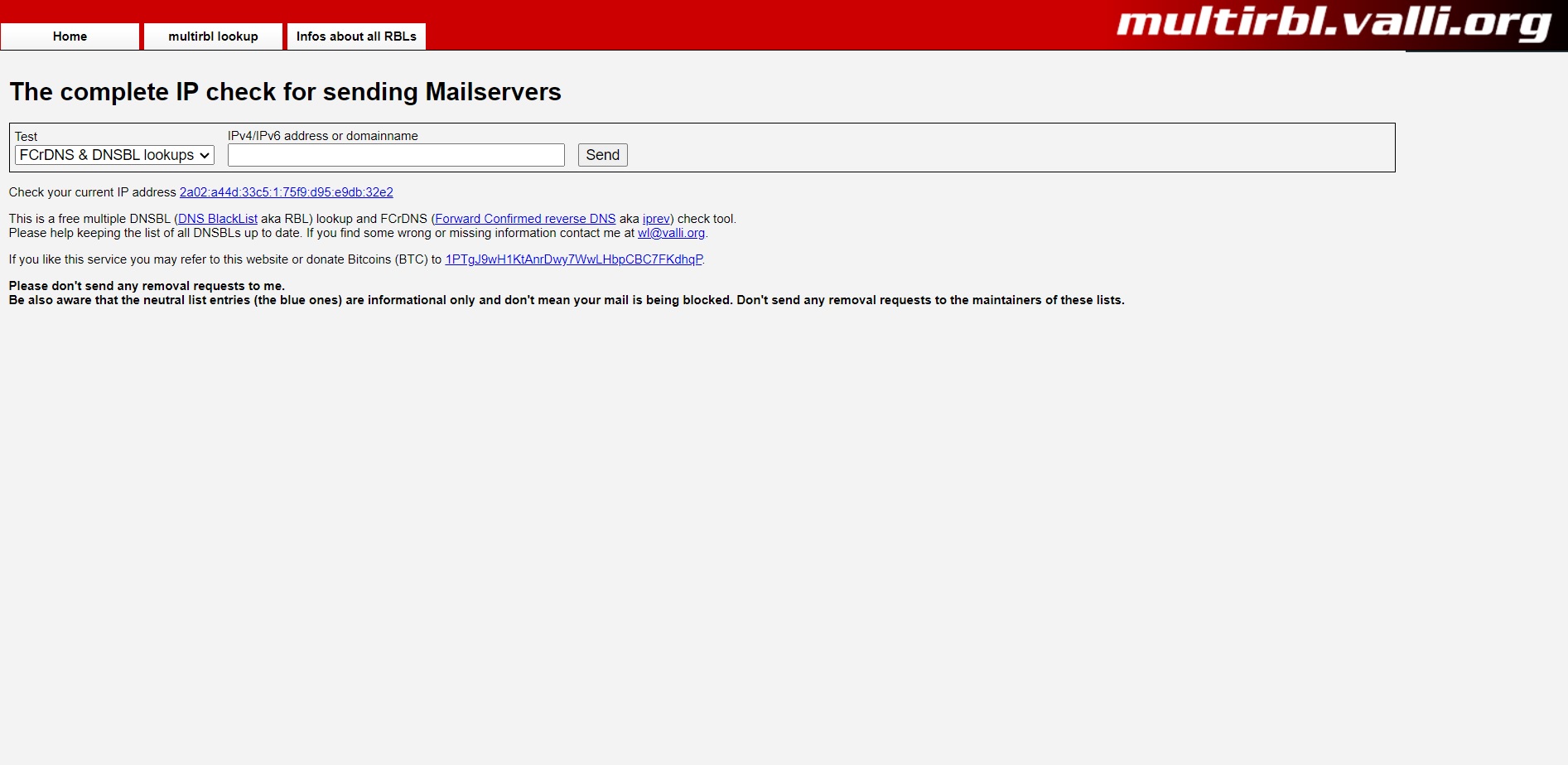Click the wl@valli.org email link

coord(671,233)
